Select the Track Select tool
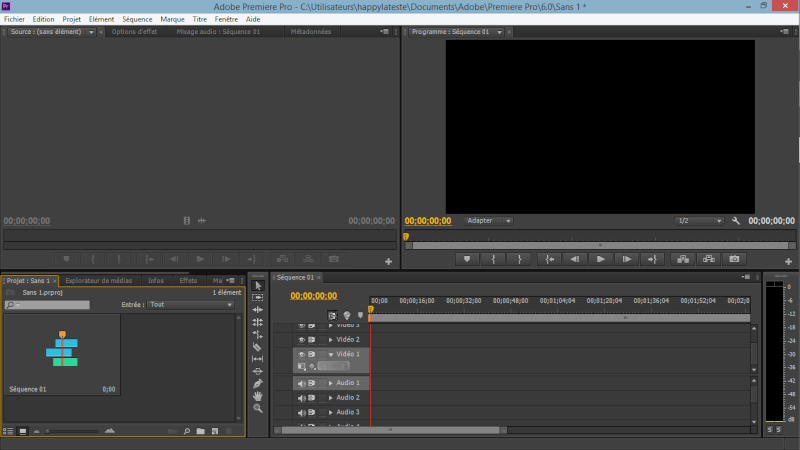 (x=258, y=297)
